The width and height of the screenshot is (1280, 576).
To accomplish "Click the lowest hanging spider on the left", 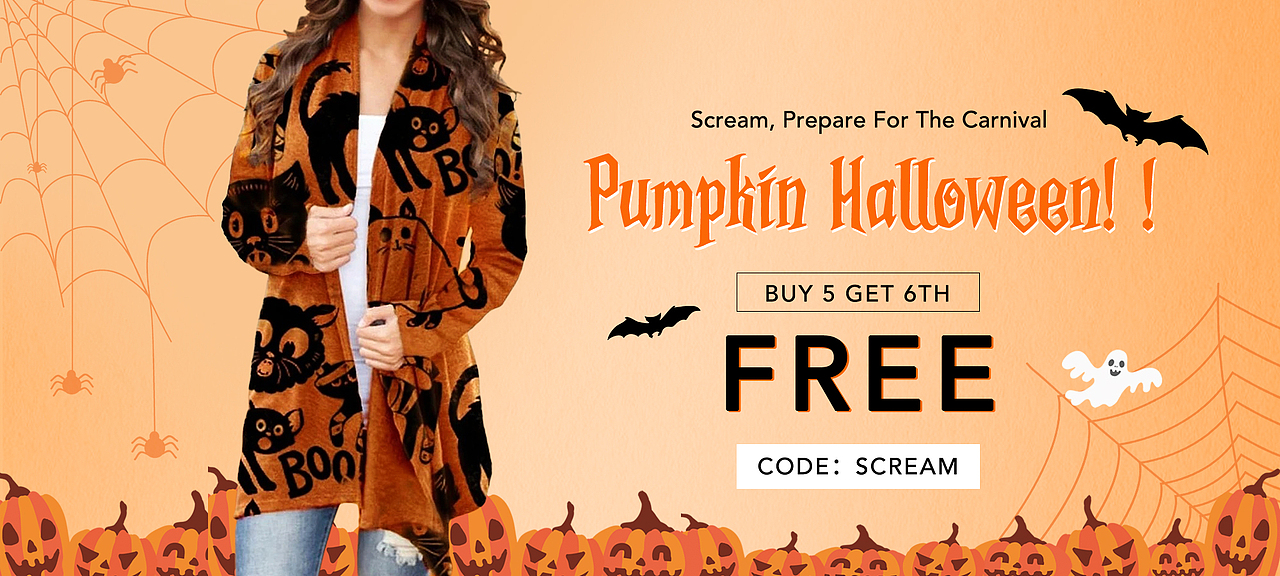I will 154,444.
